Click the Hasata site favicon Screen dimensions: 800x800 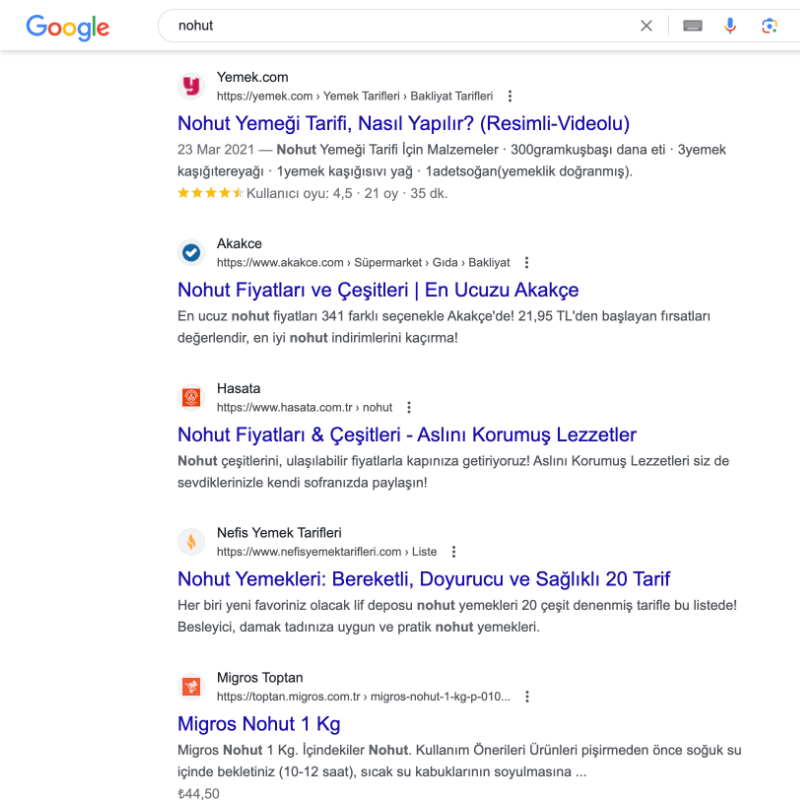(x=191, y=397)
